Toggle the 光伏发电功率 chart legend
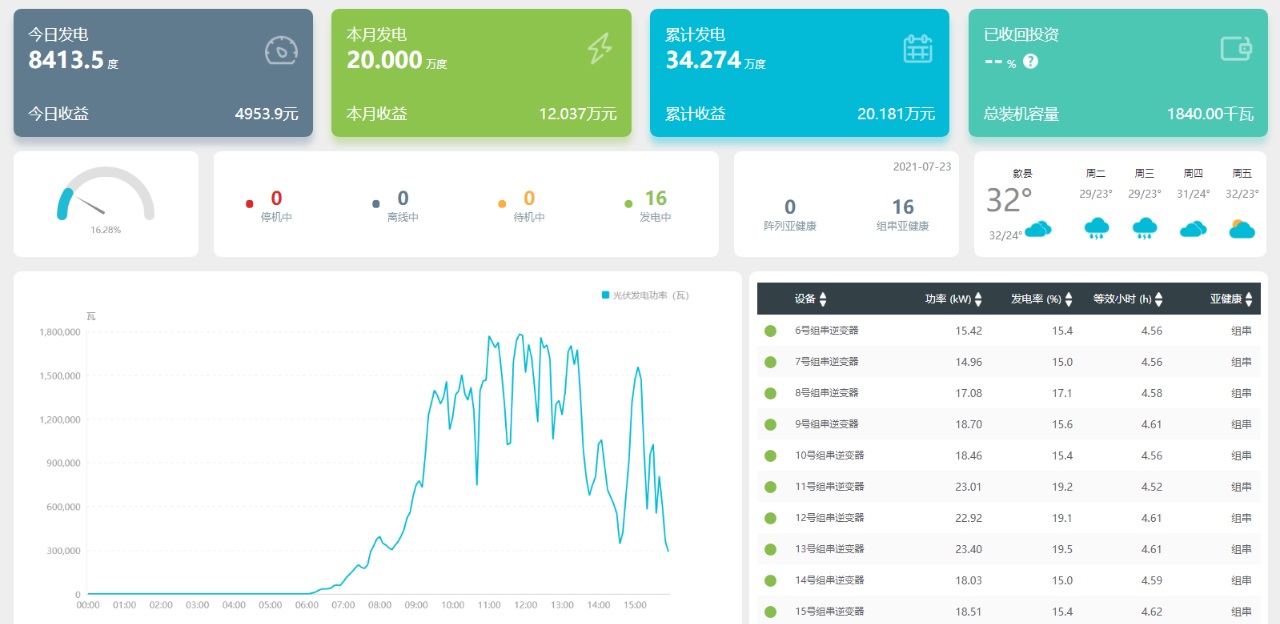1280x624 pixels. click(x=645, y=295)
